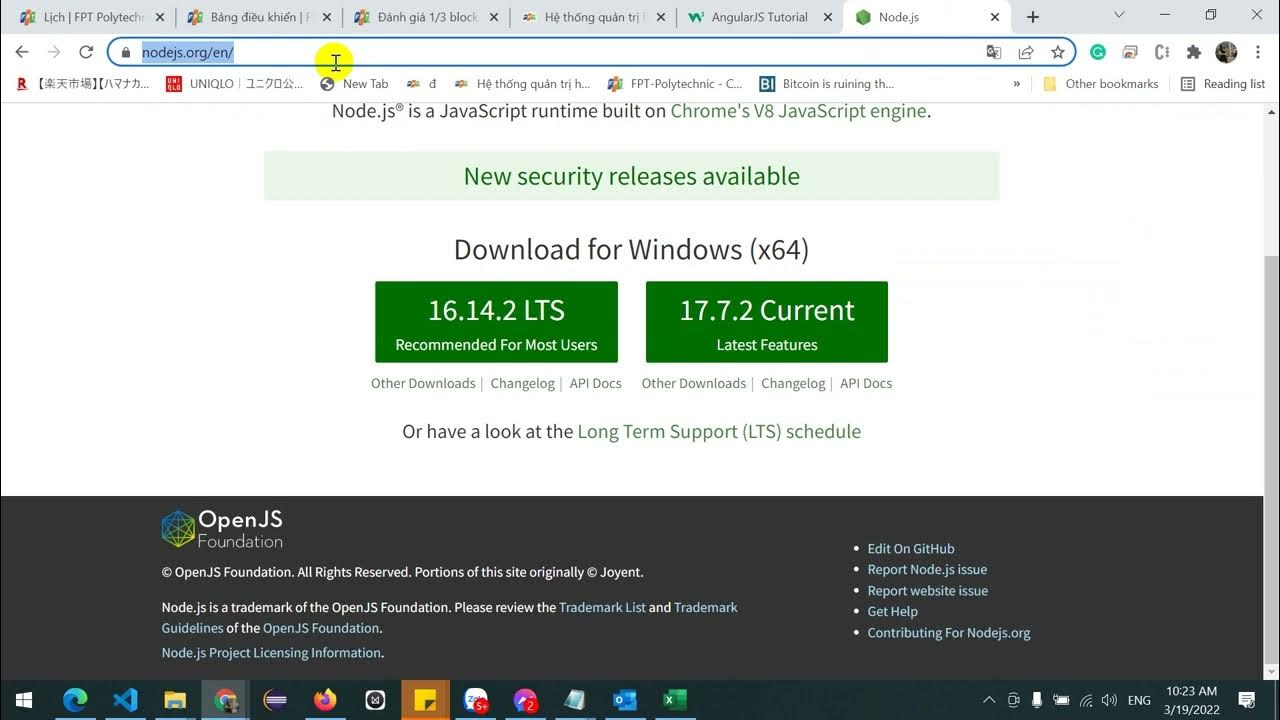Open Firefox from the taskbar
The height and width of the screenshot is (720, 1280).
325,700
